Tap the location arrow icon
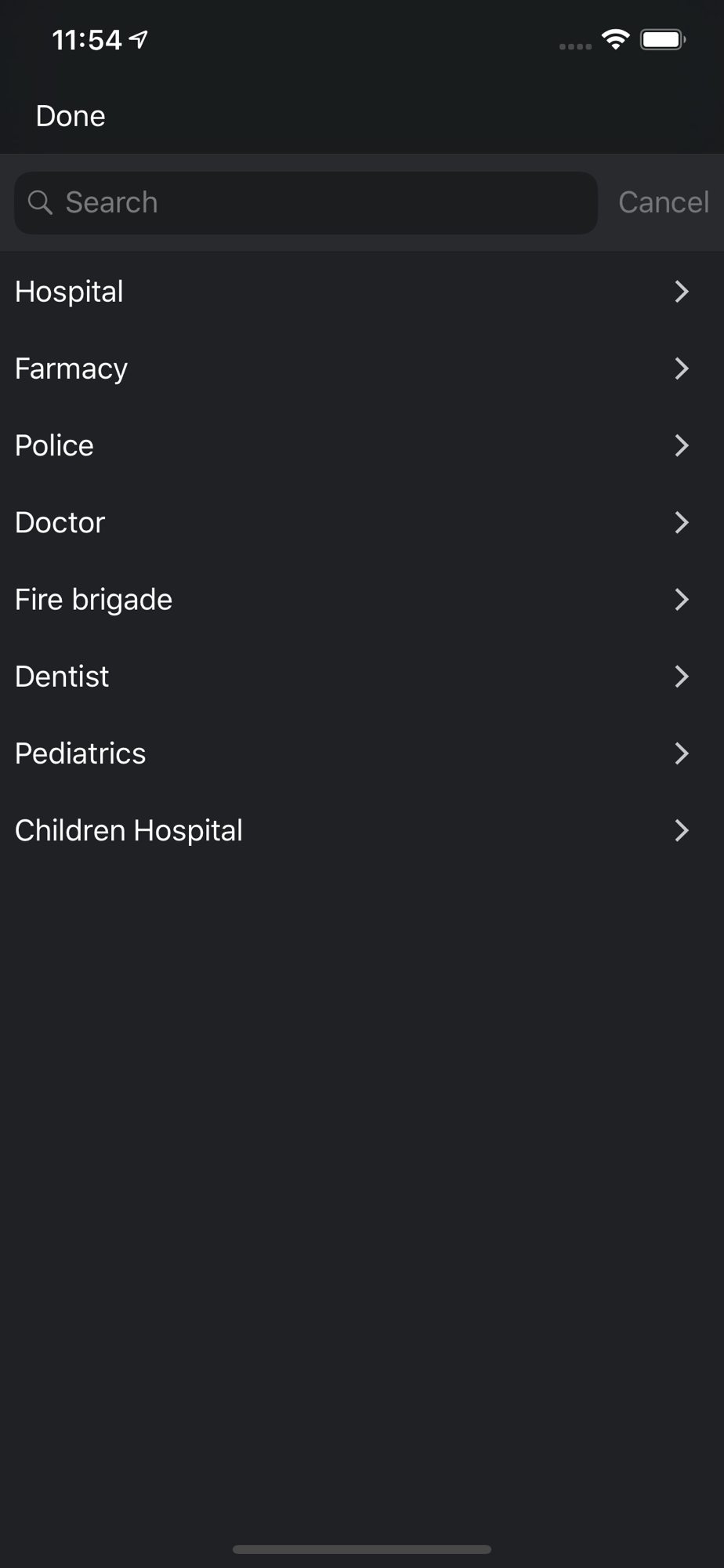The height and width of the screenshot is (1568, 724). 139,39
